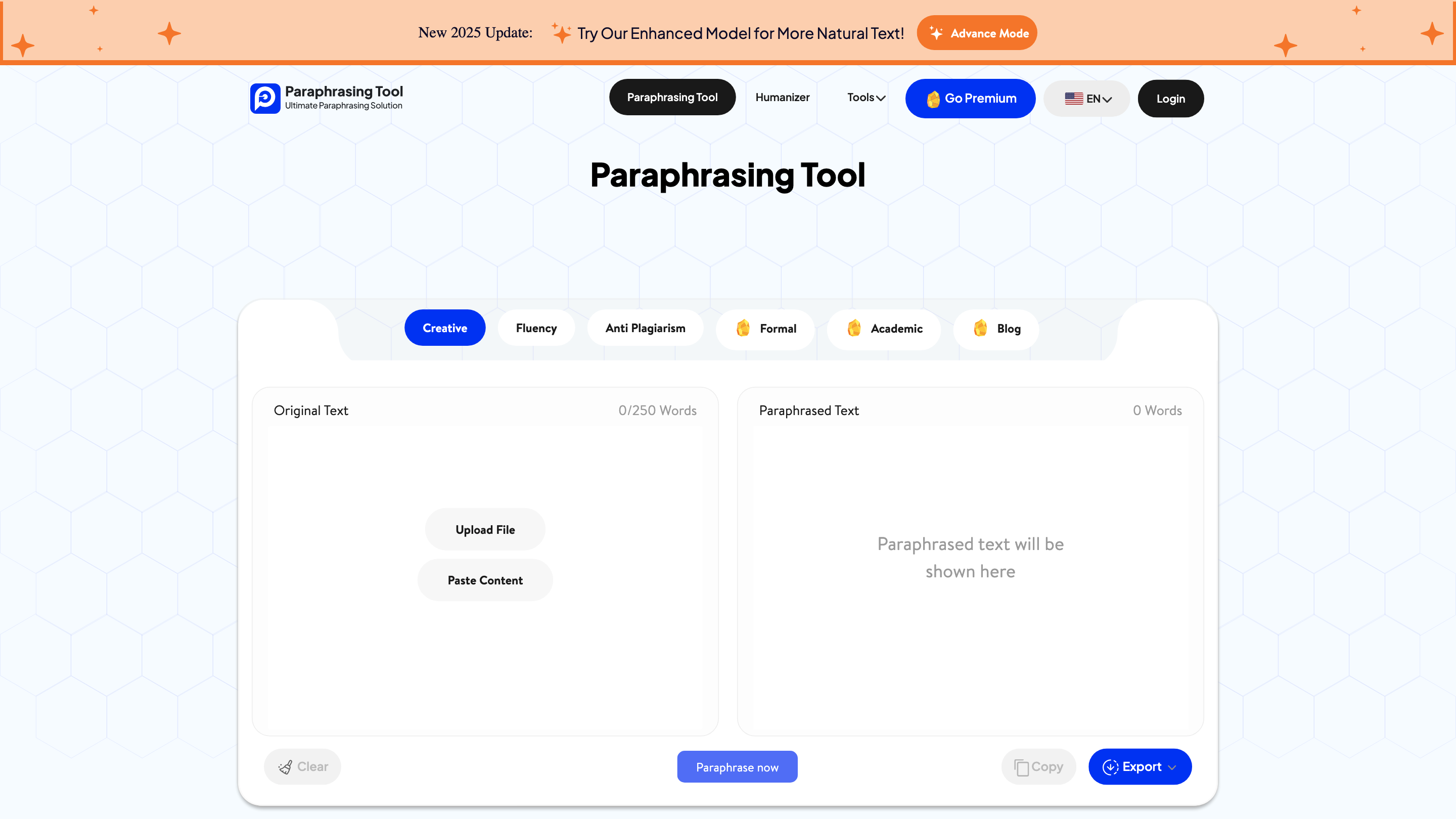Enable Anti Plagiarism mode
The height and width of the screenshot is (819, 1456).
pos(645,327)
